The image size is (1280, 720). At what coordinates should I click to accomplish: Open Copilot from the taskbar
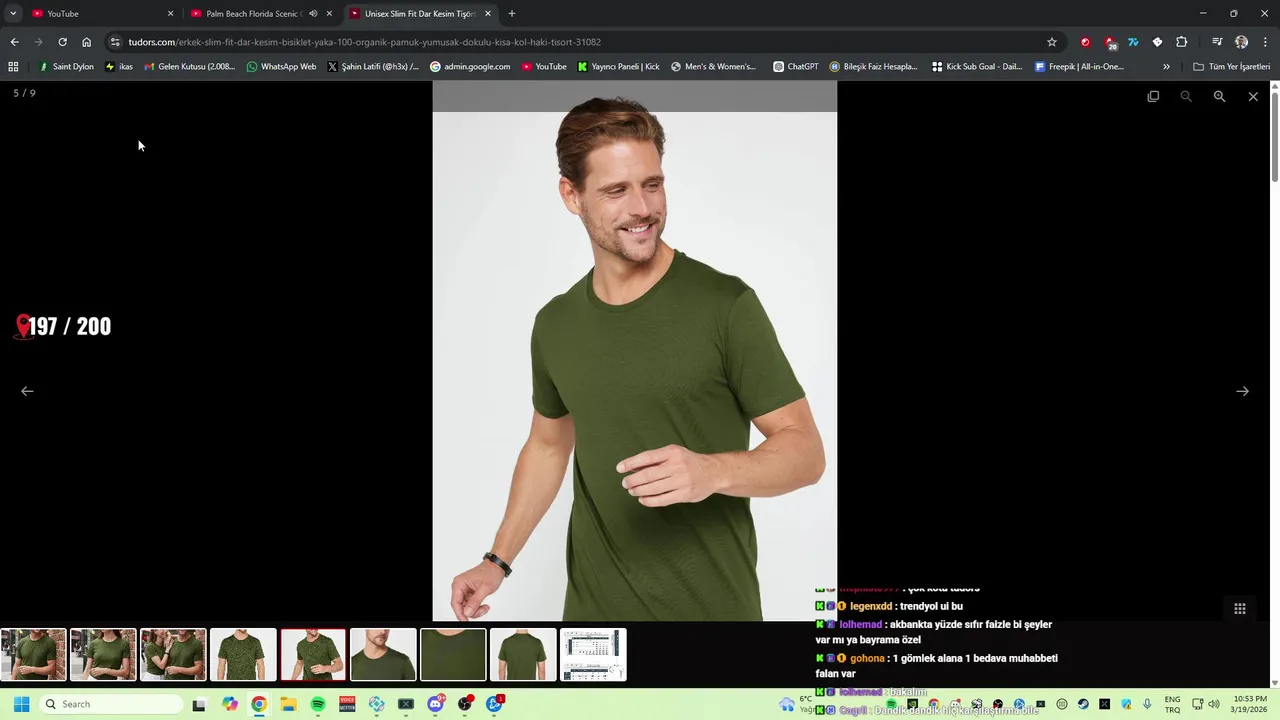(x=230, y=704)
